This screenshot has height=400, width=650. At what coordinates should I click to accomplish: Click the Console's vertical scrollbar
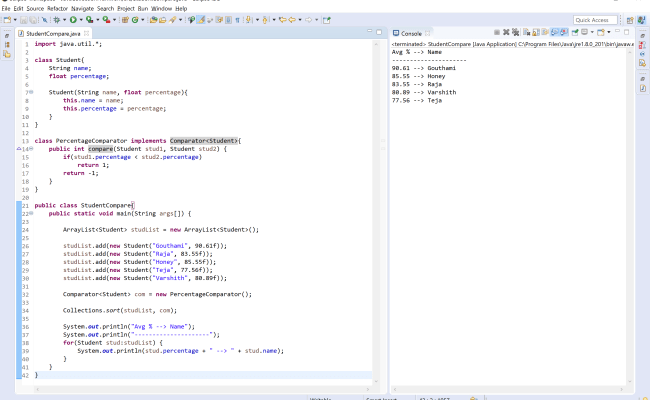pyautogui.click(x=630, y=217)
